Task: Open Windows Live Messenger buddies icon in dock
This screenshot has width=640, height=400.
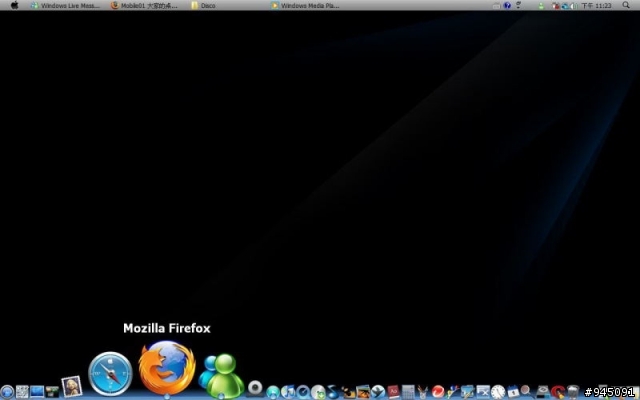Action: pos(221,376)
